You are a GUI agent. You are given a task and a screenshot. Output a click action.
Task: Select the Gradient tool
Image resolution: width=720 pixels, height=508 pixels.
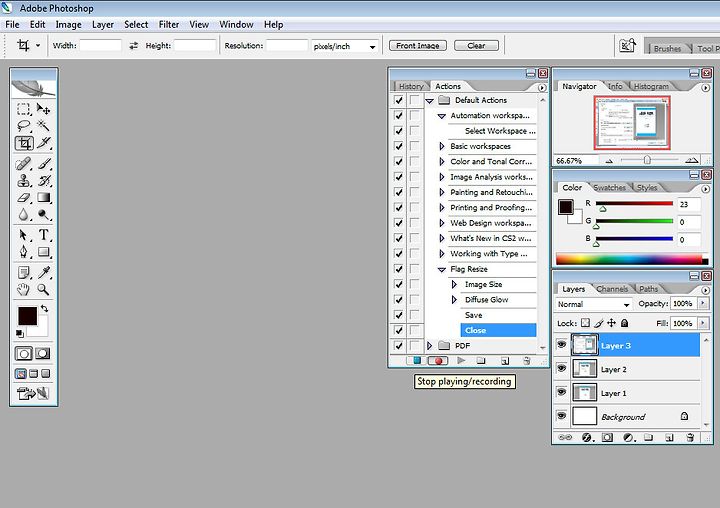click(x=44, y=198)
